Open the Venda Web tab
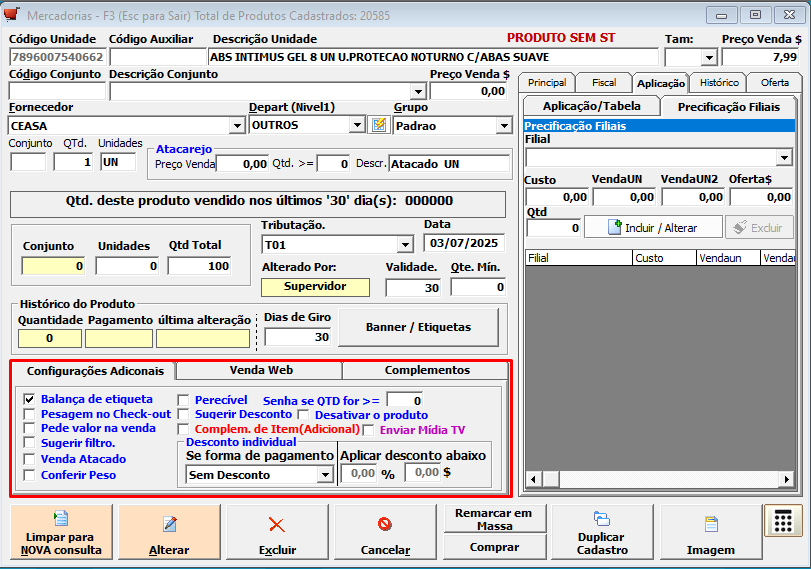The height and width of the screenshot is (569, 811). pyautogui.click(x=260, y=370)
